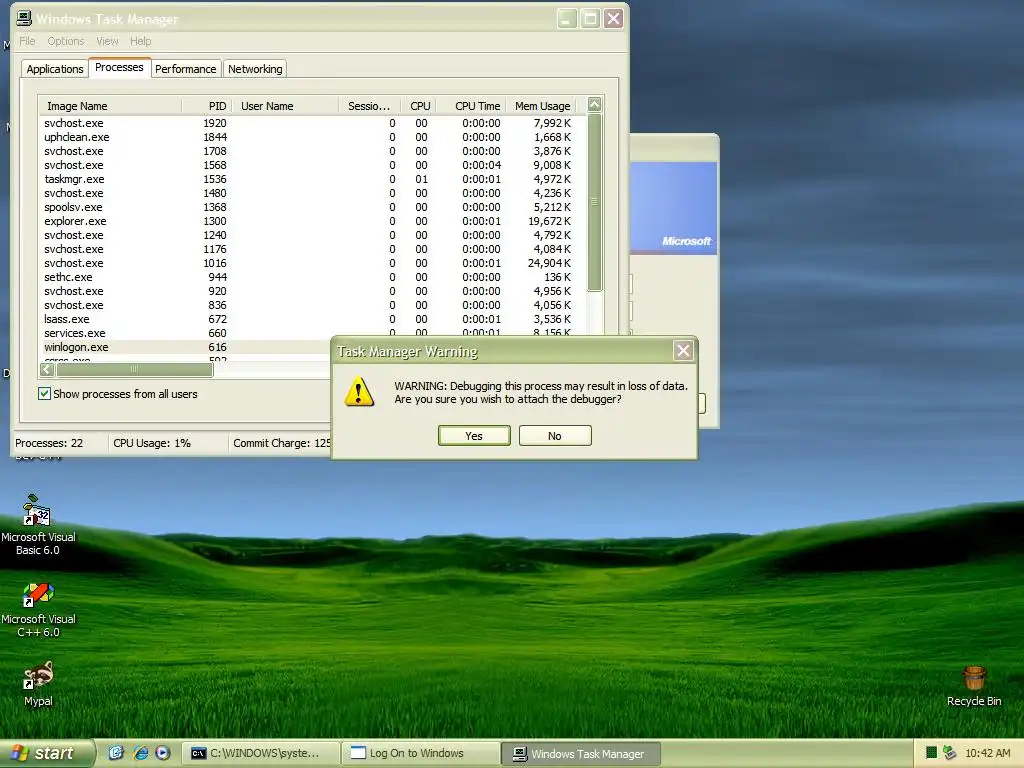Image resolution: width=1024 pixels, height=768 pixels.
Task: Click the Mypal desktop icon
Action: [x=38, y=684]
